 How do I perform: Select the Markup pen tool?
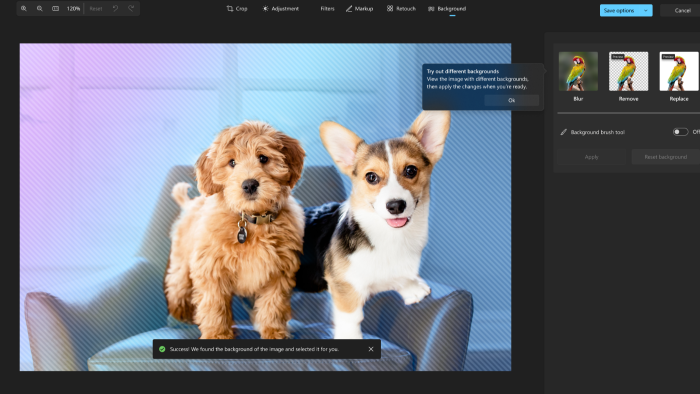point(359,8)
